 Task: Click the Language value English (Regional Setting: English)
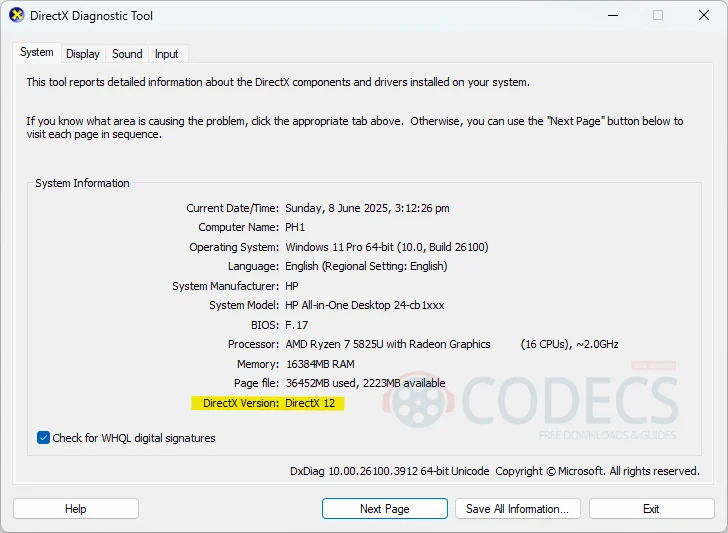coord(366,266)
